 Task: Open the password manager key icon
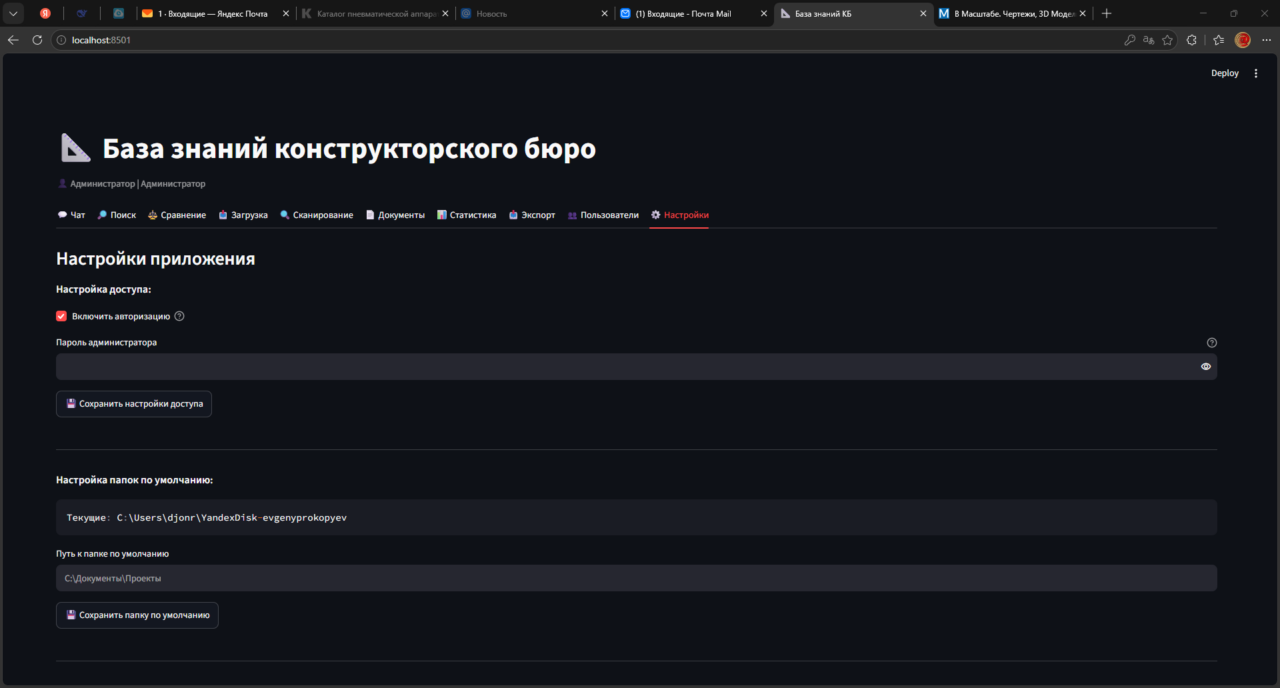click(x=1129, y=40)
